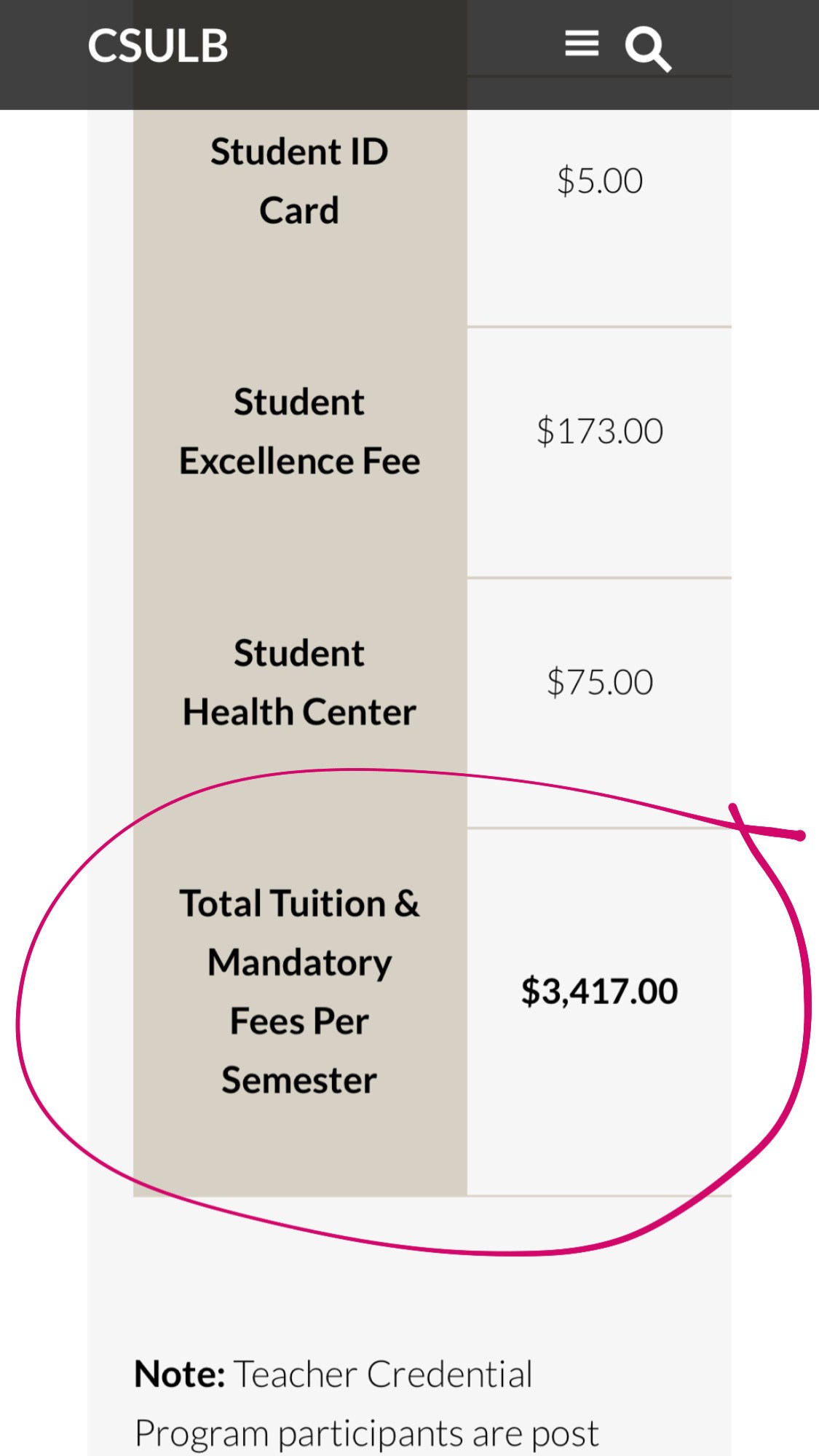Select the Student Health Center label
The image size is (819, 1456).
click(x=299, y=682)
